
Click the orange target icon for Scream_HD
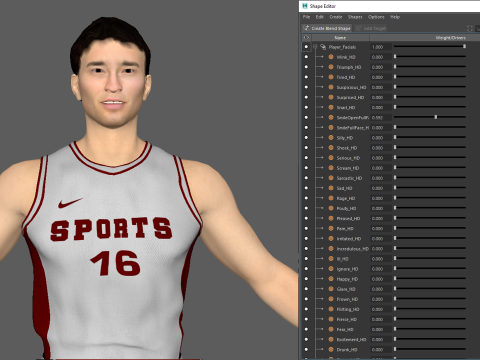[x=331, y=168]
